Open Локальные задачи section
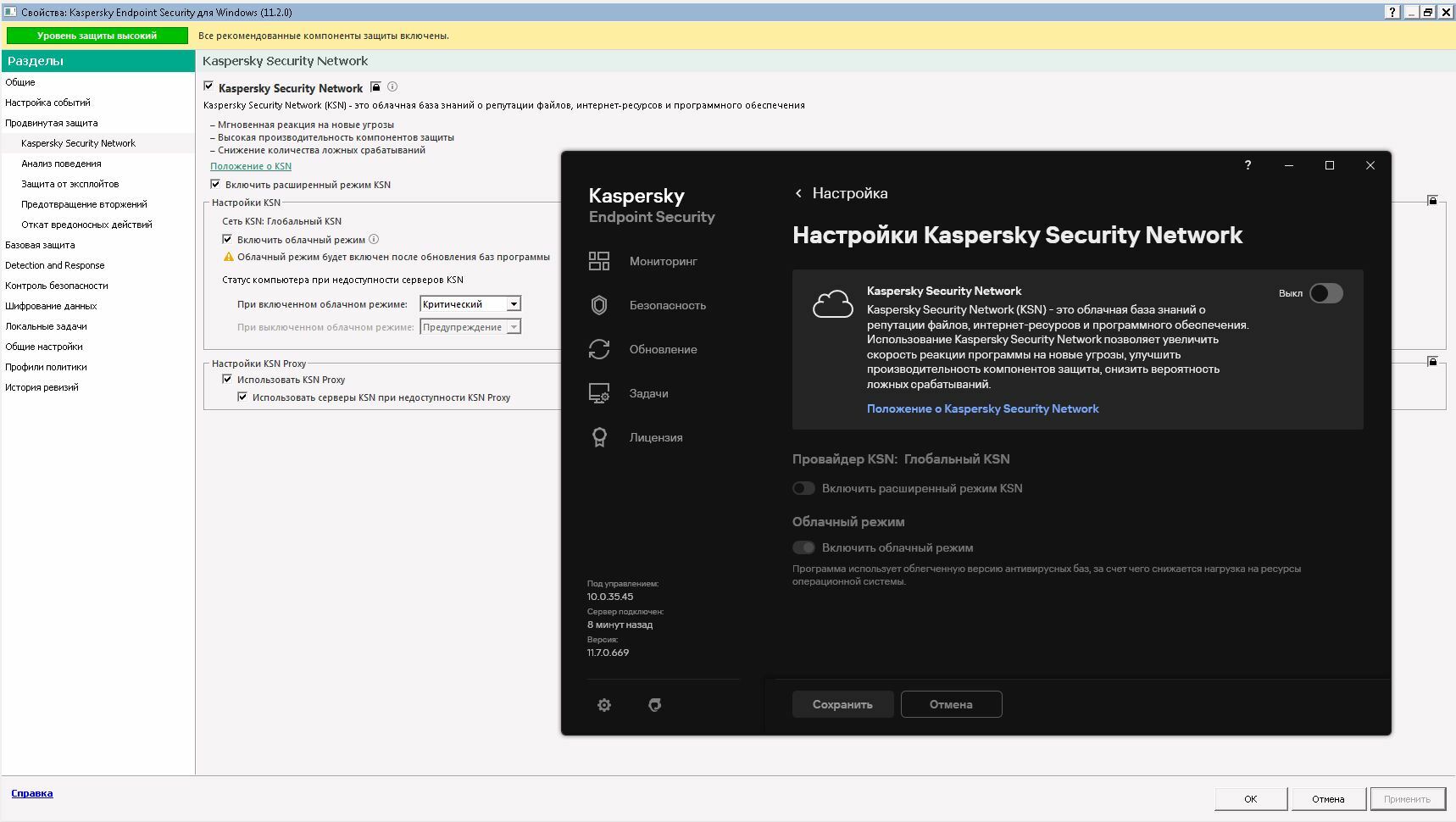Image resolution: width=1456 pixels, height=822 pixels. pyautogui.click(x=46, y=326)
